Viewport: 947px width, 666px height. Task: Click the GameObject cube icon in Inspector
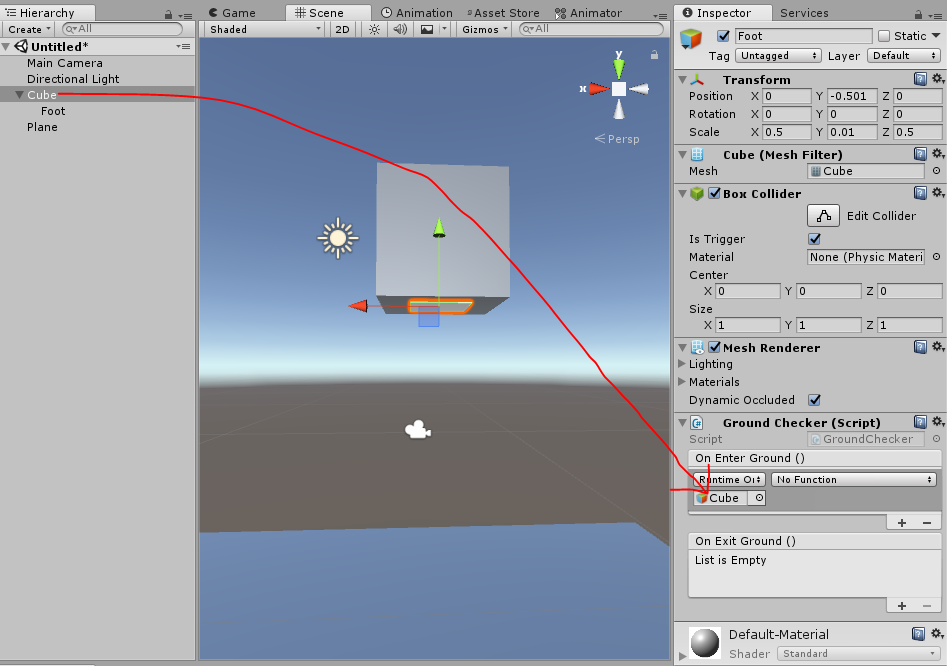coord(691,39)
